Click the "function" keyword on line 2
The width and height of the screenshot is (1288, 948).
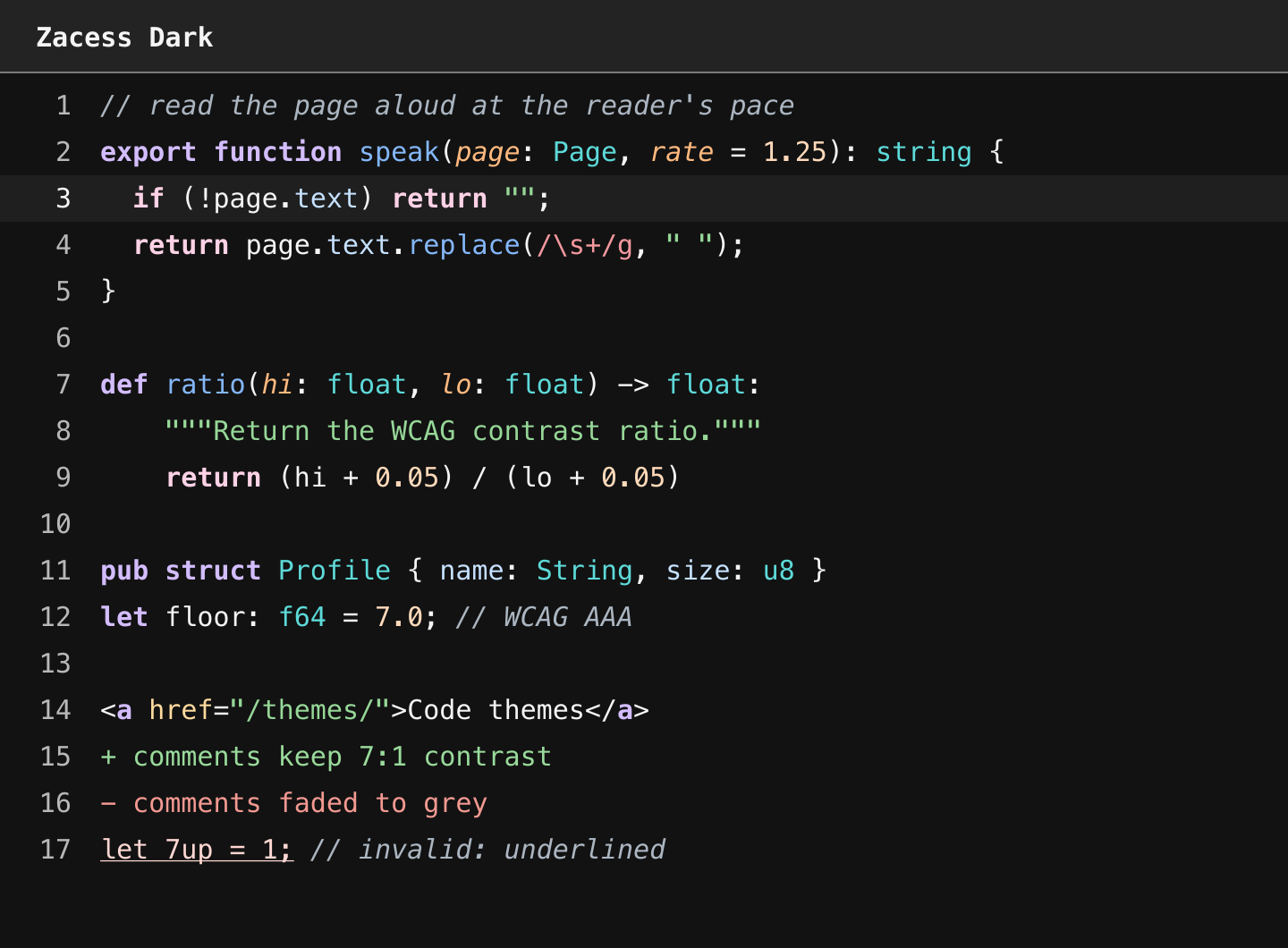(x=278, y=152)
